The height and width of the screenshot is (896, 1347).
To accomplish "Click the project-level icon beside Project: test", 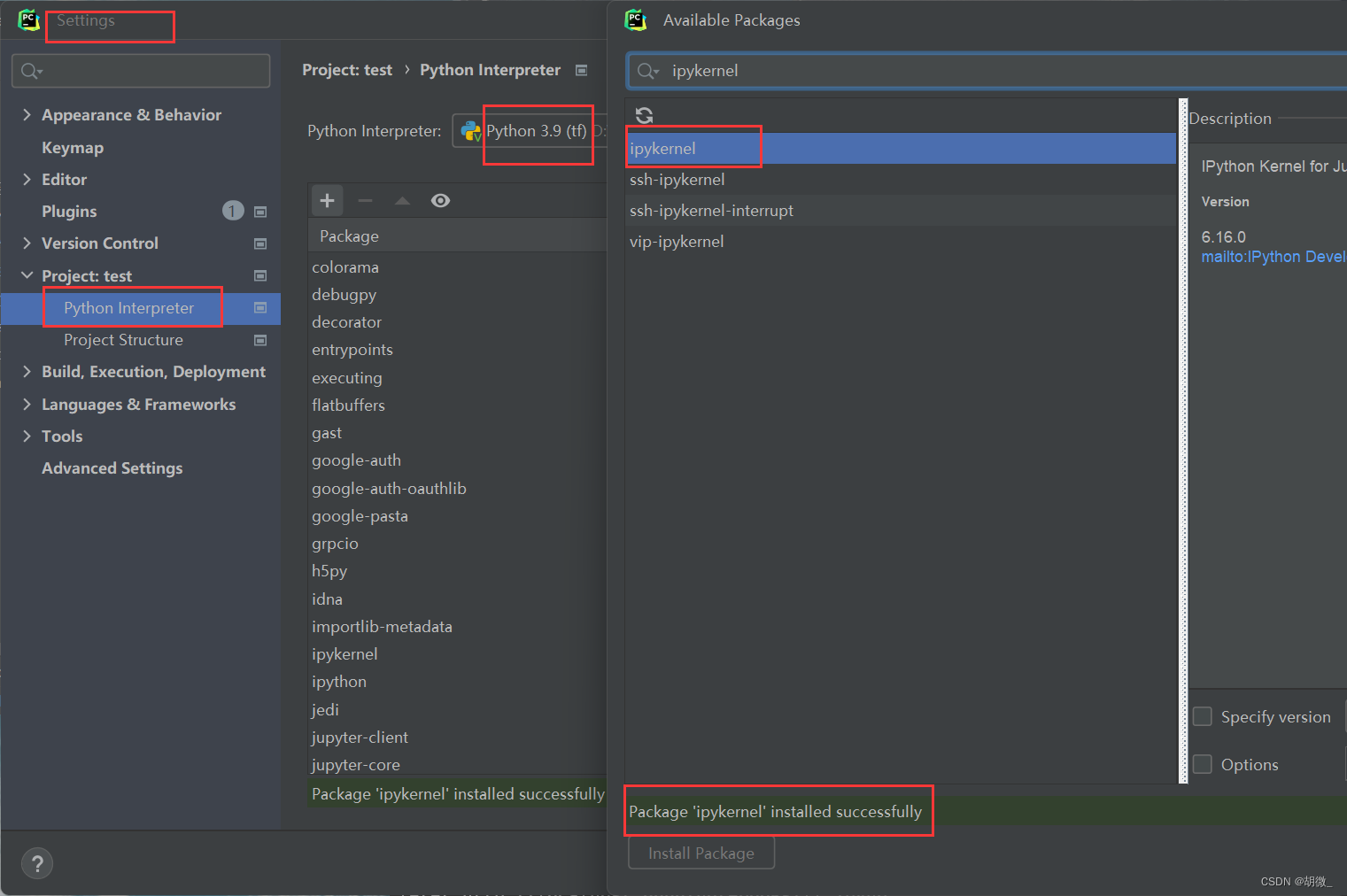I will click(x=260, y=275).
